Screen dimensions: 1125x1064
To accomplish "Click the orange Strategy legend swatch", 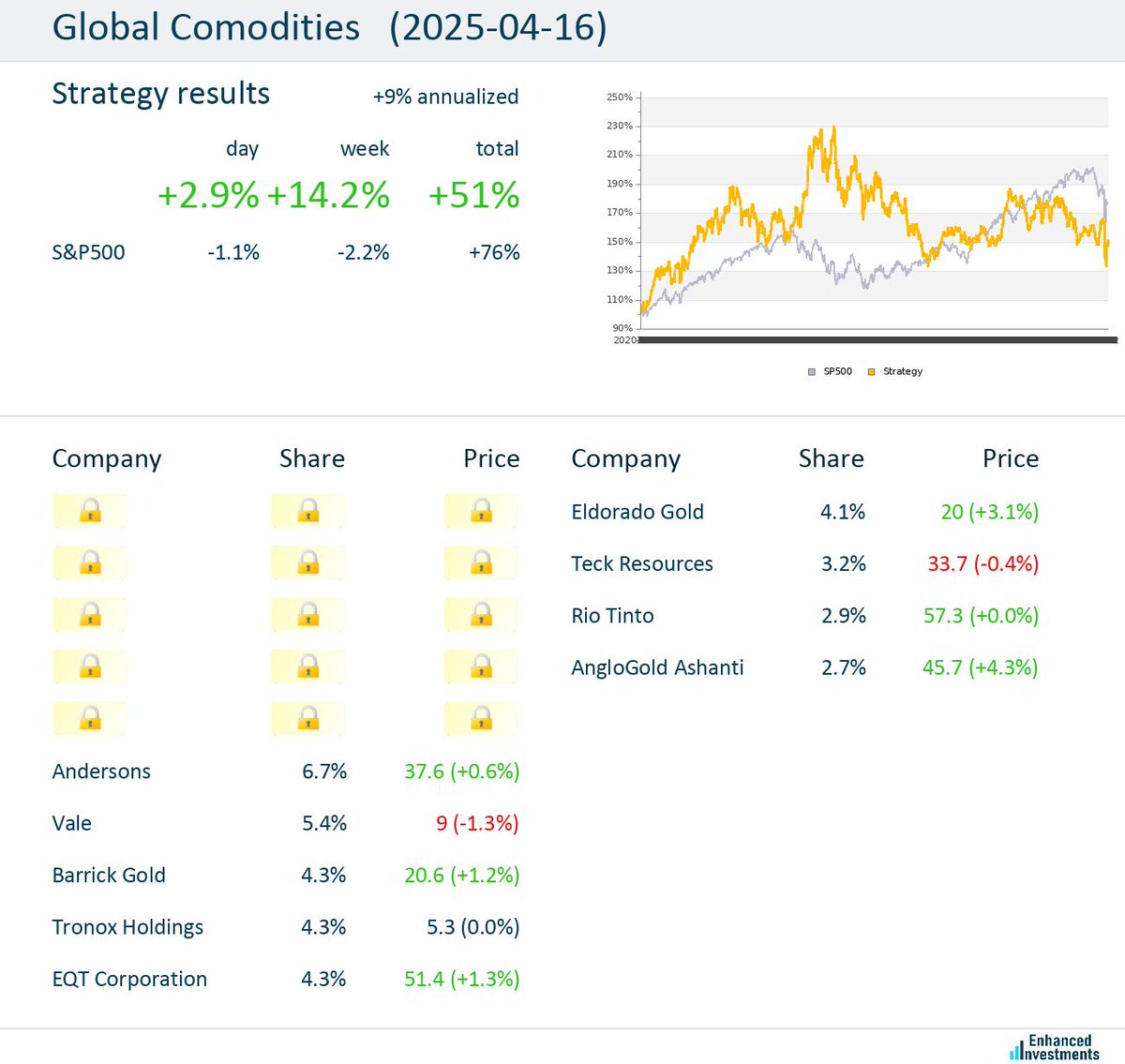I will [x=871, y=372].
